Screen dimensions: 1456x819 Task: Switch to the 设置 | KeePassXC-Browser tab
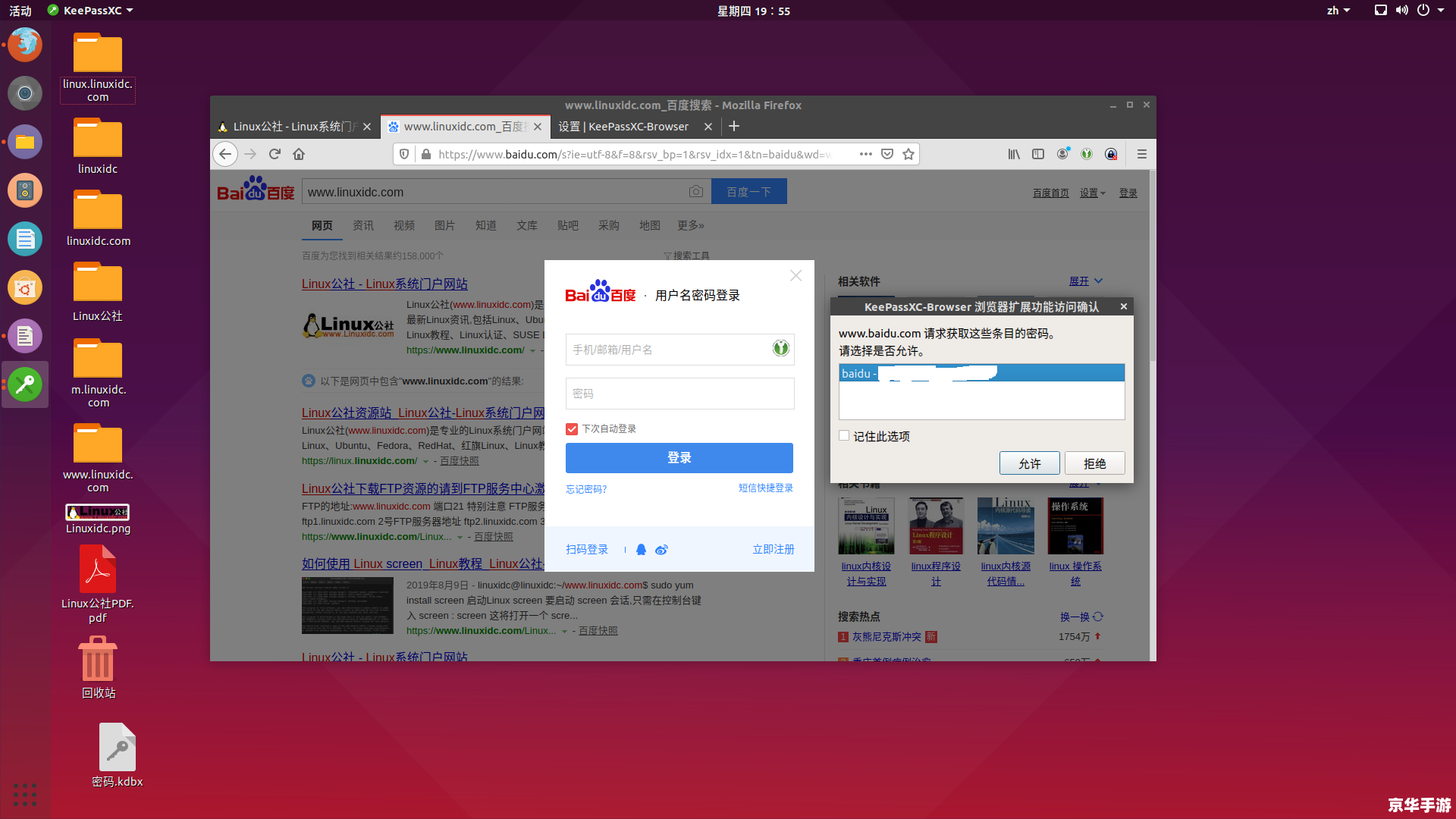(634, 127)
